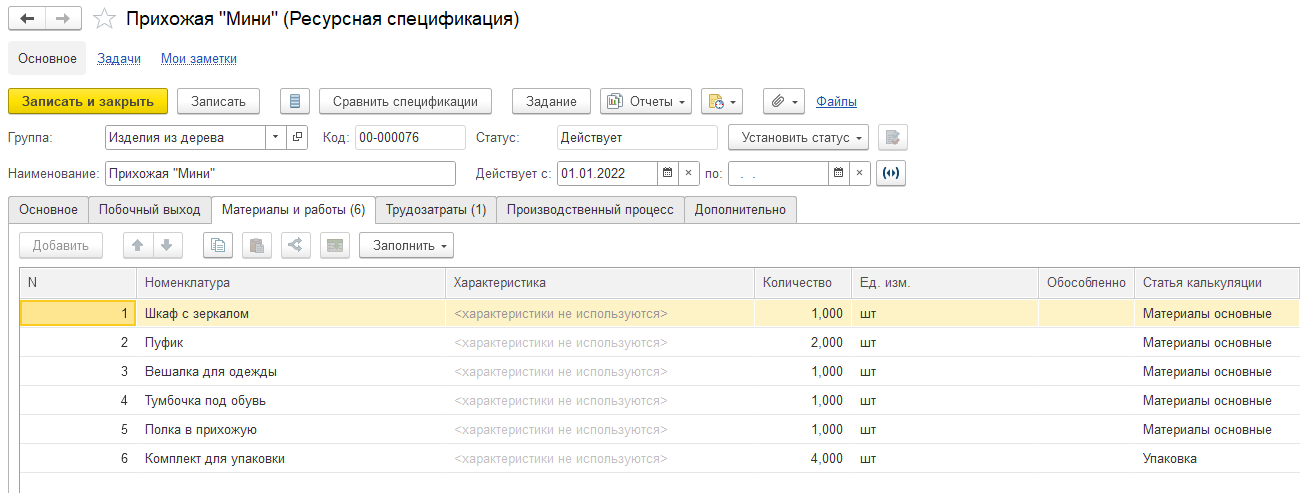This screenshot has width=1300, height=493.
Task: Open the calendar for the Действует с date
Action: coord(667,173)
